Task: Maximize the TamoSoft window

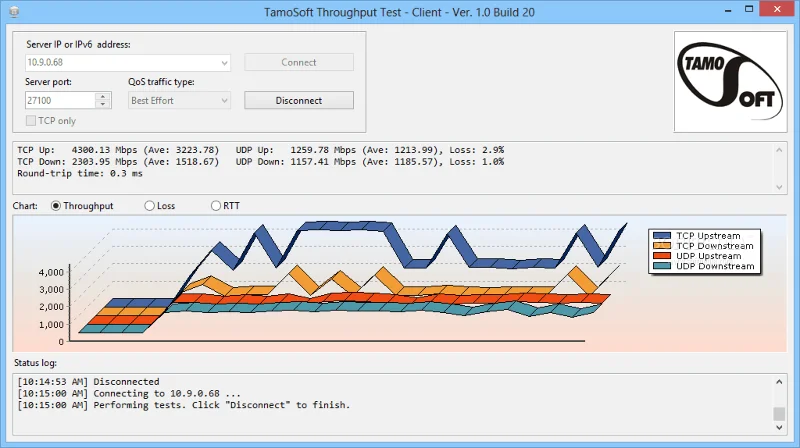Action: 749,9
